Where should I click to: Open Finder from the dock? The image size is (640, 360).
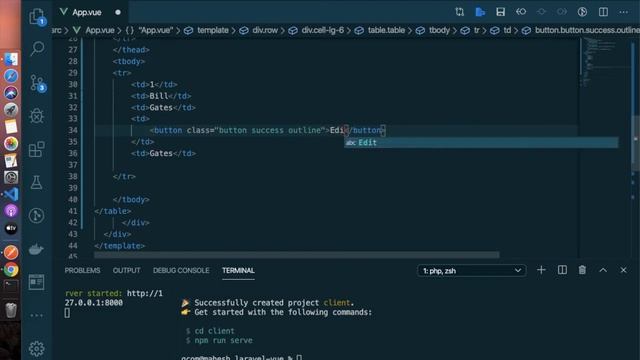(x=11, y=59)
